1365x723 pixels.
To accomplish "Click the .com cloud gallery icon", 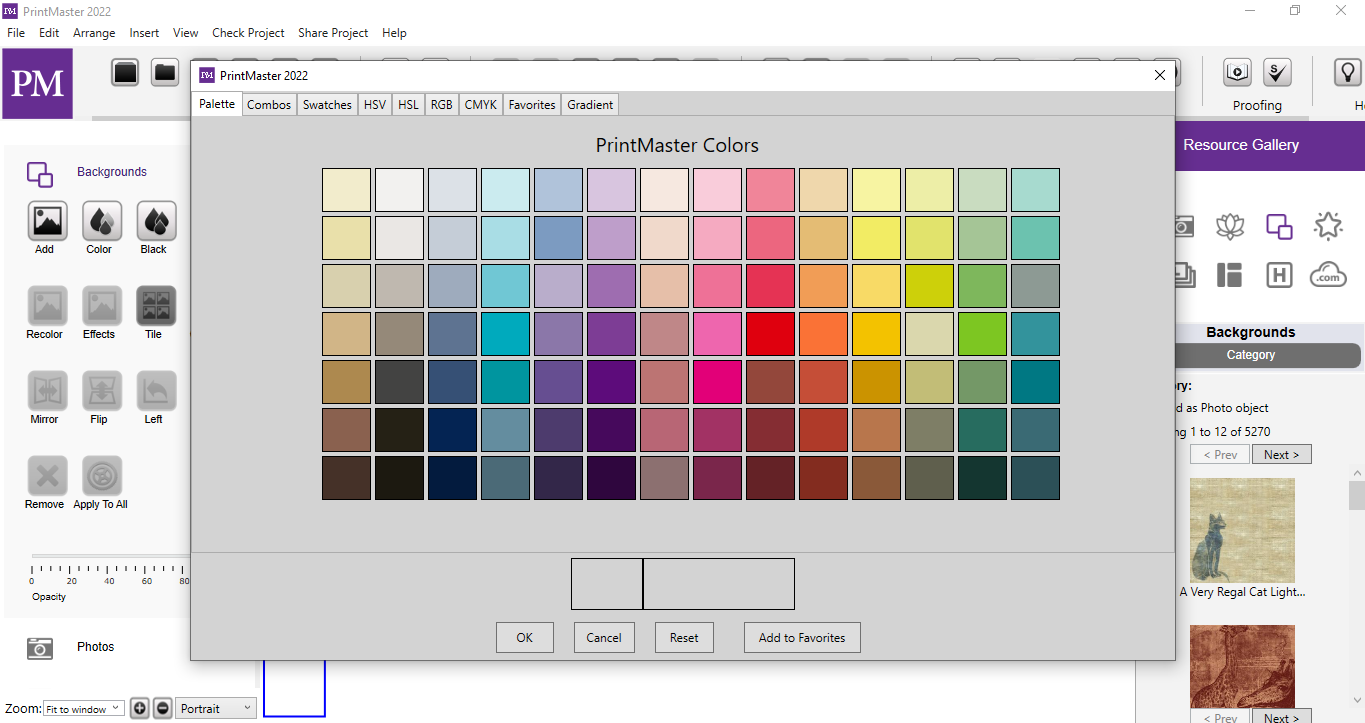I will pyautogui.click(x=1328, y=274).
